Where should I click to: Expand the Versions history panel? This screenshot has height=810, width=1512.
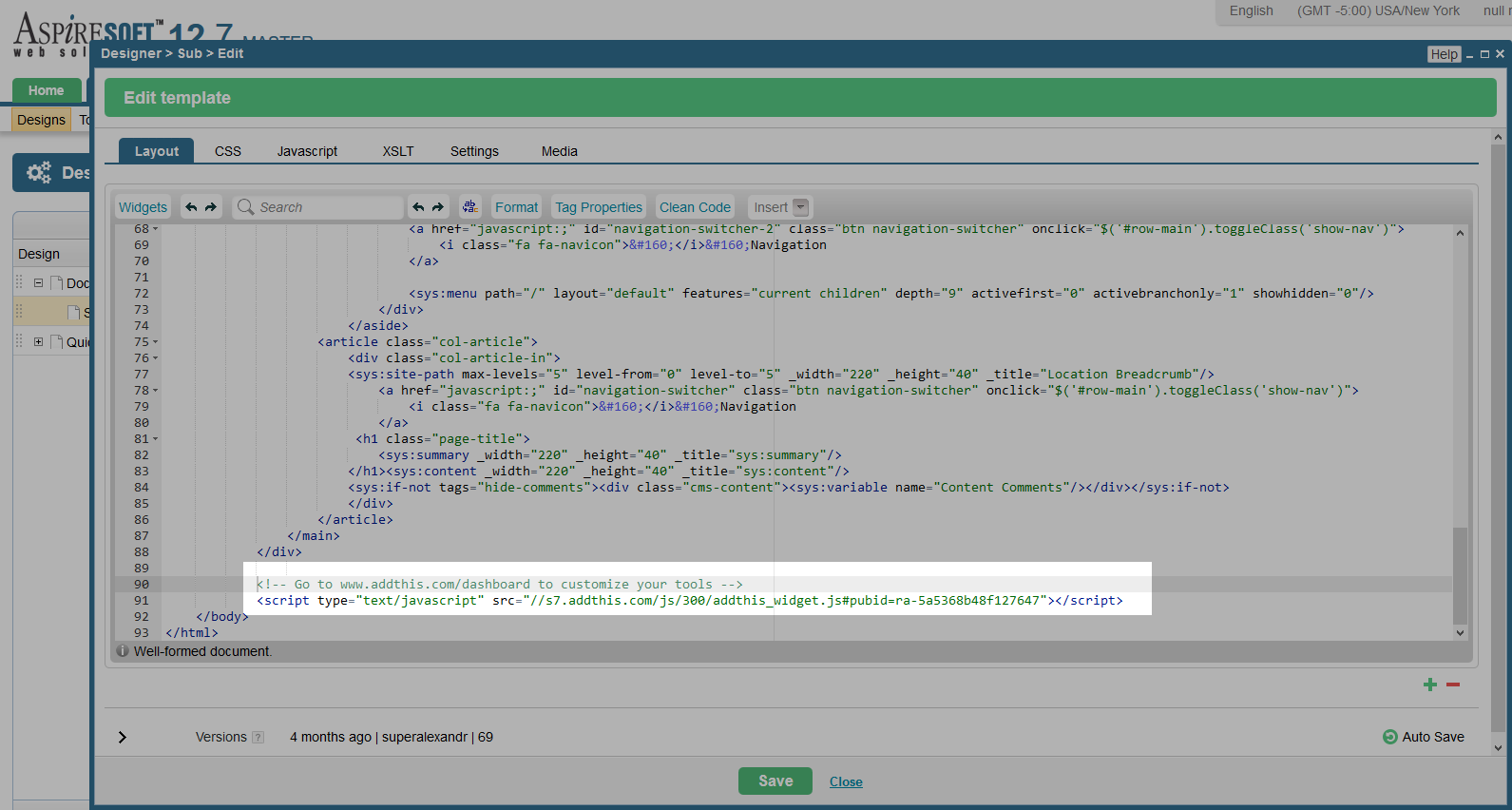point(122,738)
